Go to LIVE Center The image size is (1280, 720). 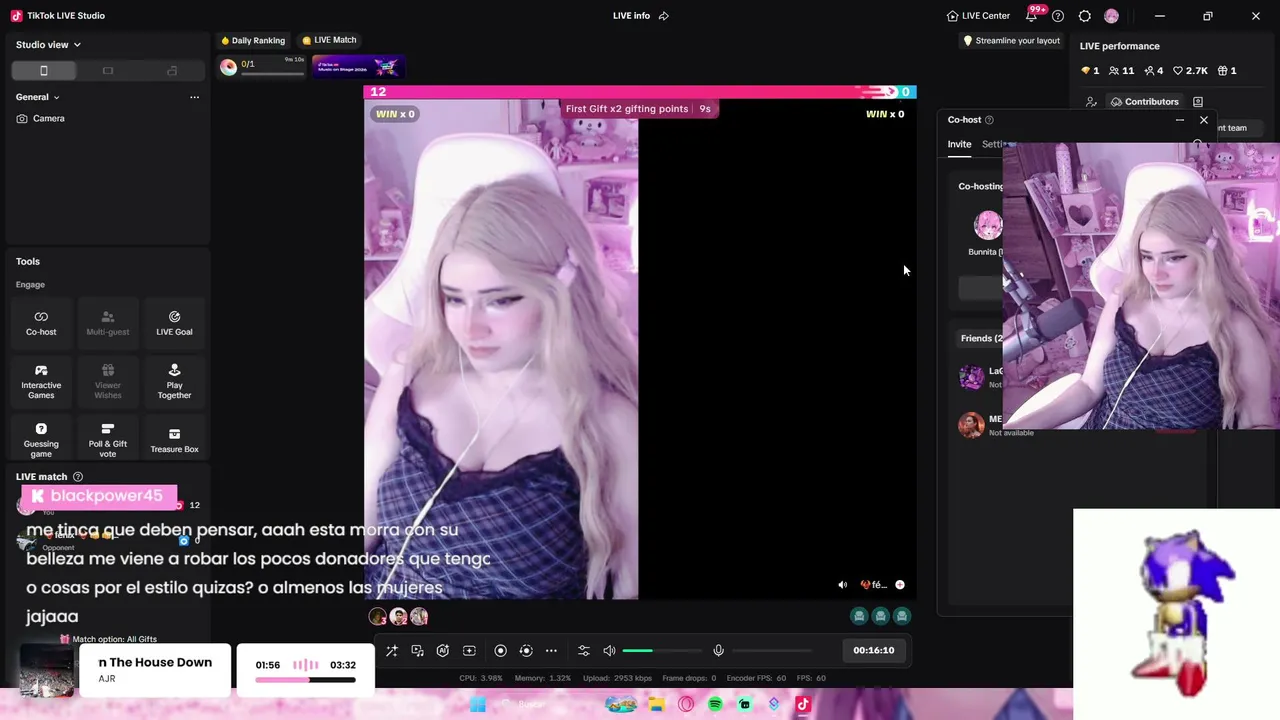click(978, 16)
